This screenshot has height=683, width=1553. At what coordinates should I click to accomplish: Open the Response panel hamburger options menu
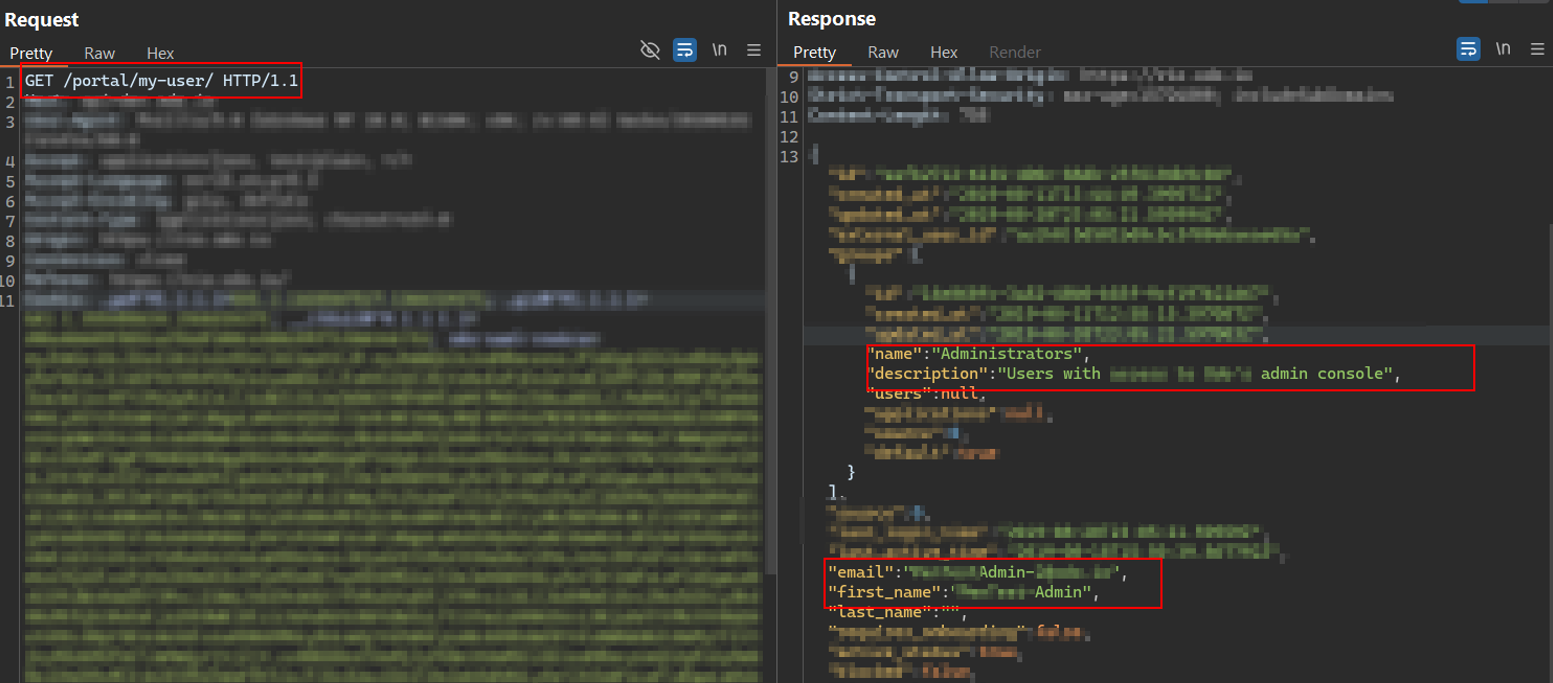(x=1537, y=50)
